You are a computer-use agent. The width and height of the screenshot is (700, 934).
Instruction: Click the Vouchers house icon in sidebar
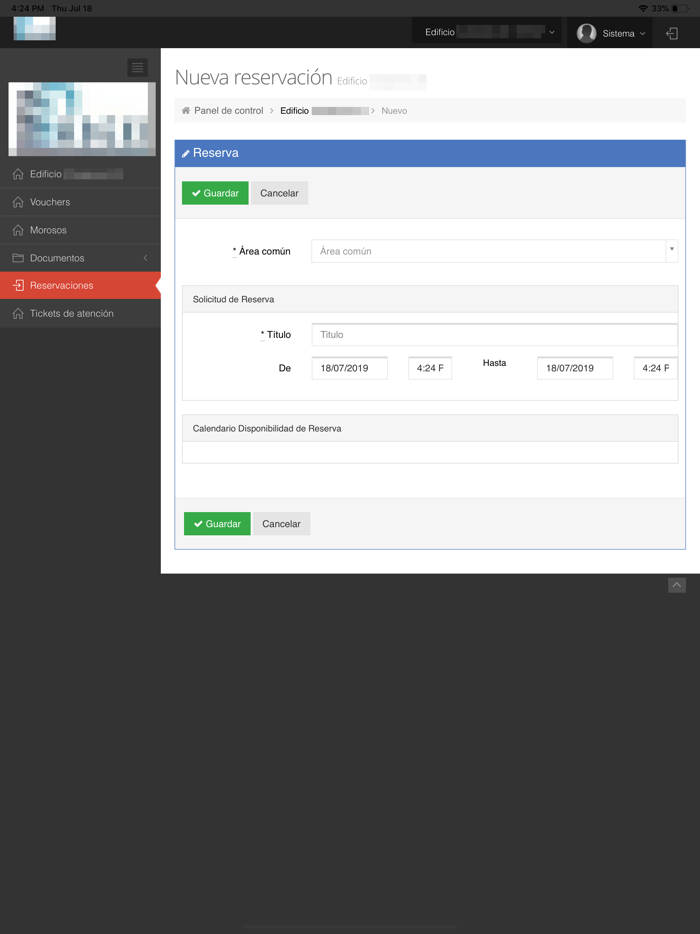(18, 202)
